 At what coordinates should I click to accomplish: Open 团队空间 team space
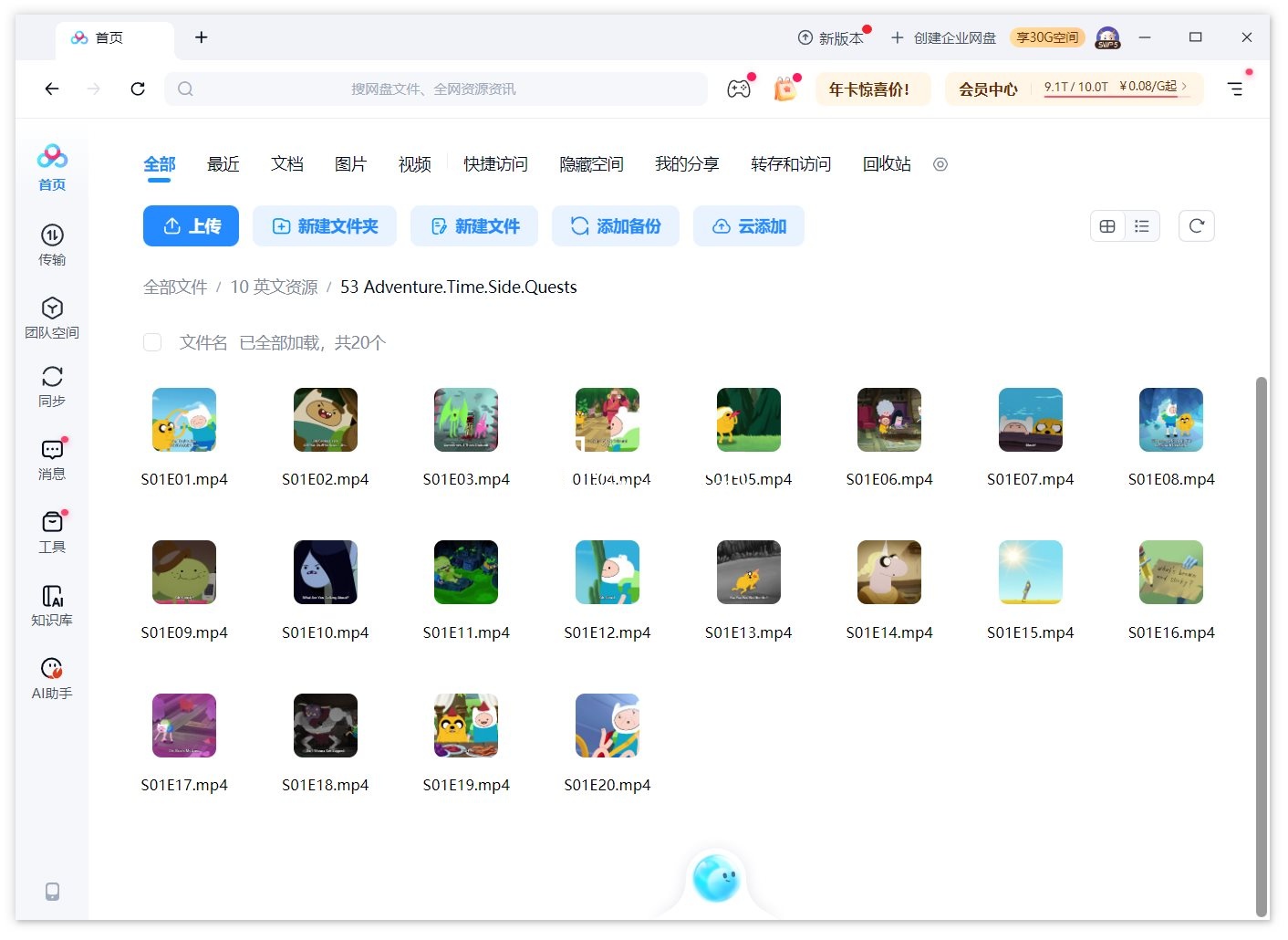point(52,318)
